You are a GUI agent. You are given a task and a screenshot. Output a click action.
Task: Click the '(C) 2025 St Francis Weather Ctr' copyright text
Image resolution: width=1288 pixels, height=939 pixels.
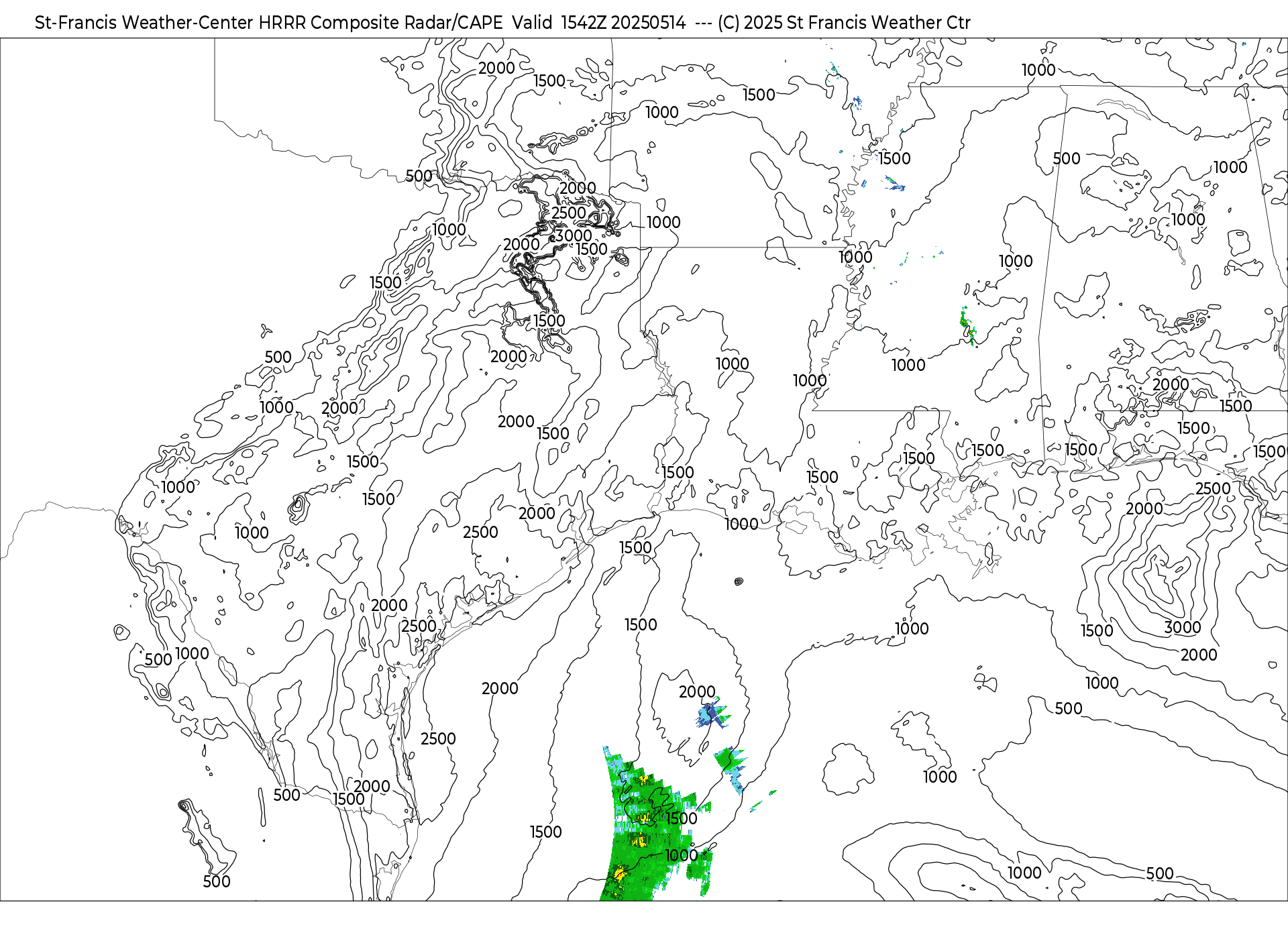pos(844,23)
